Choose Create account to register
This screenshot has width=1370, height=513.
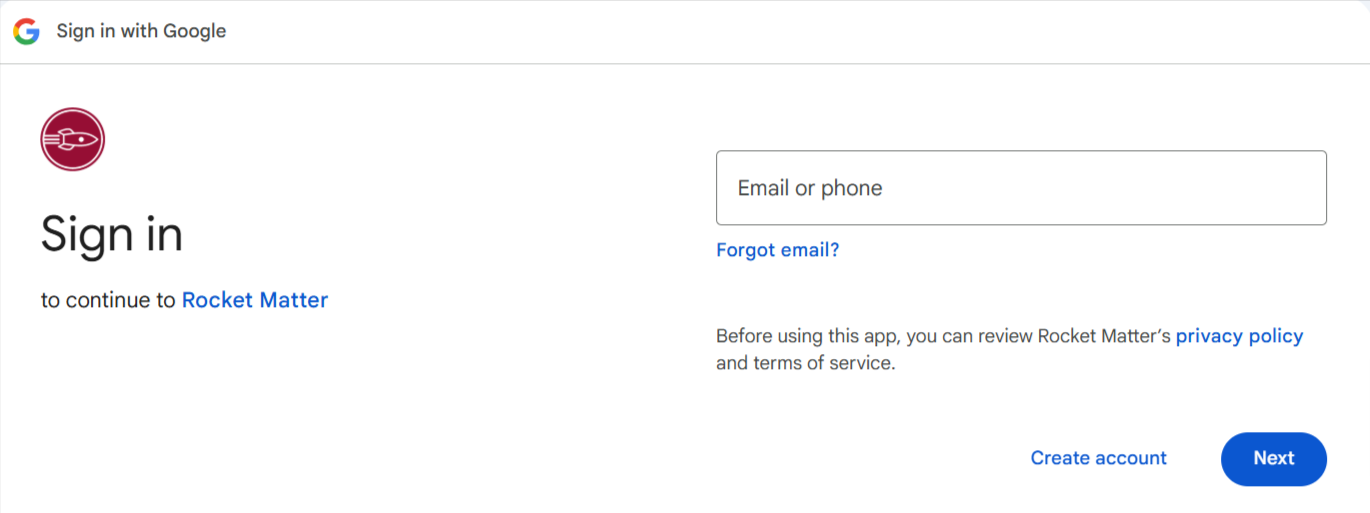pyautogui.click(x=1099, y=458)
